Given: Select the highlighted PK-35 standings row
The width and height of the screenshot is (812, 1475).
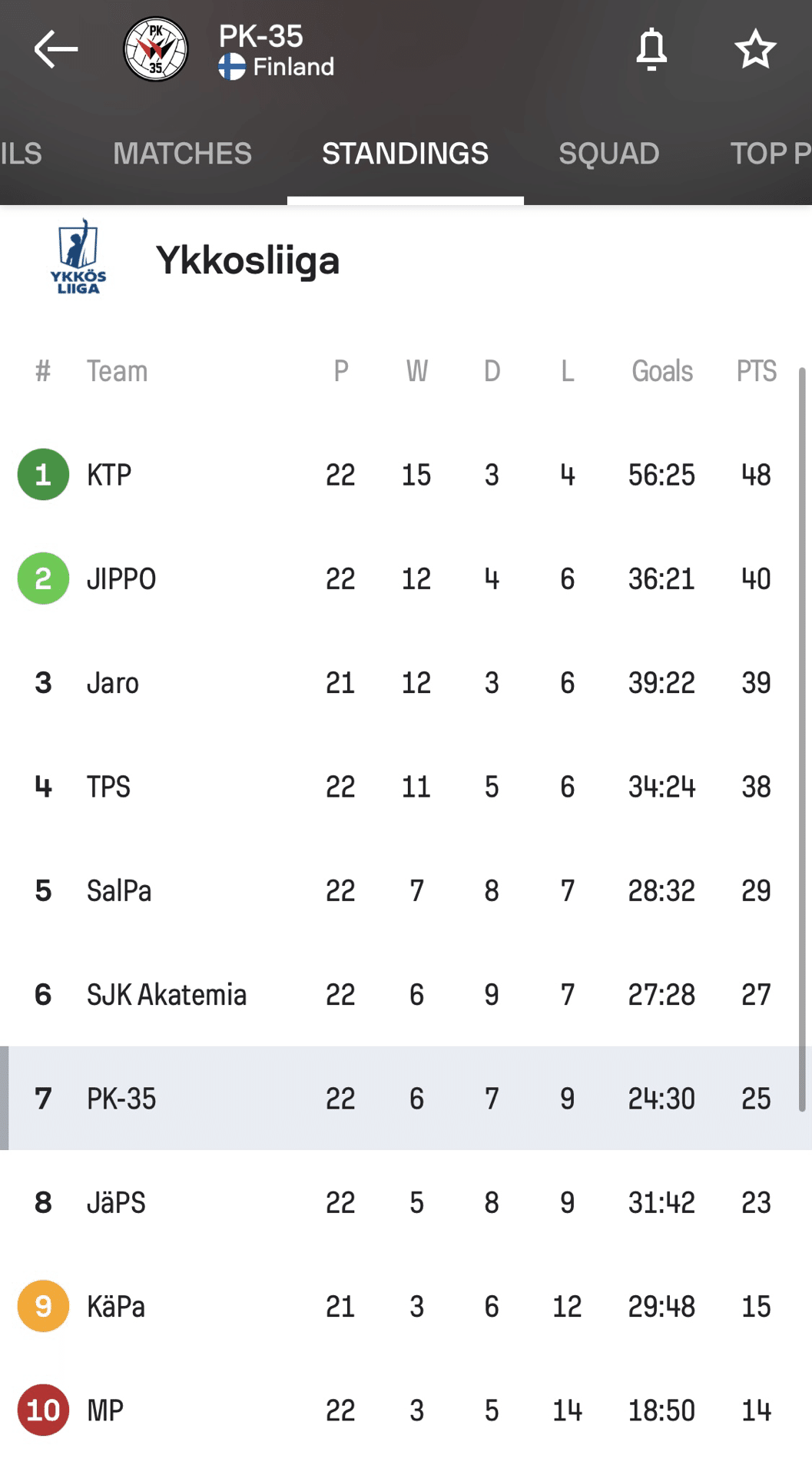Looking at the screenshot, I should (x=406, y=1099).
